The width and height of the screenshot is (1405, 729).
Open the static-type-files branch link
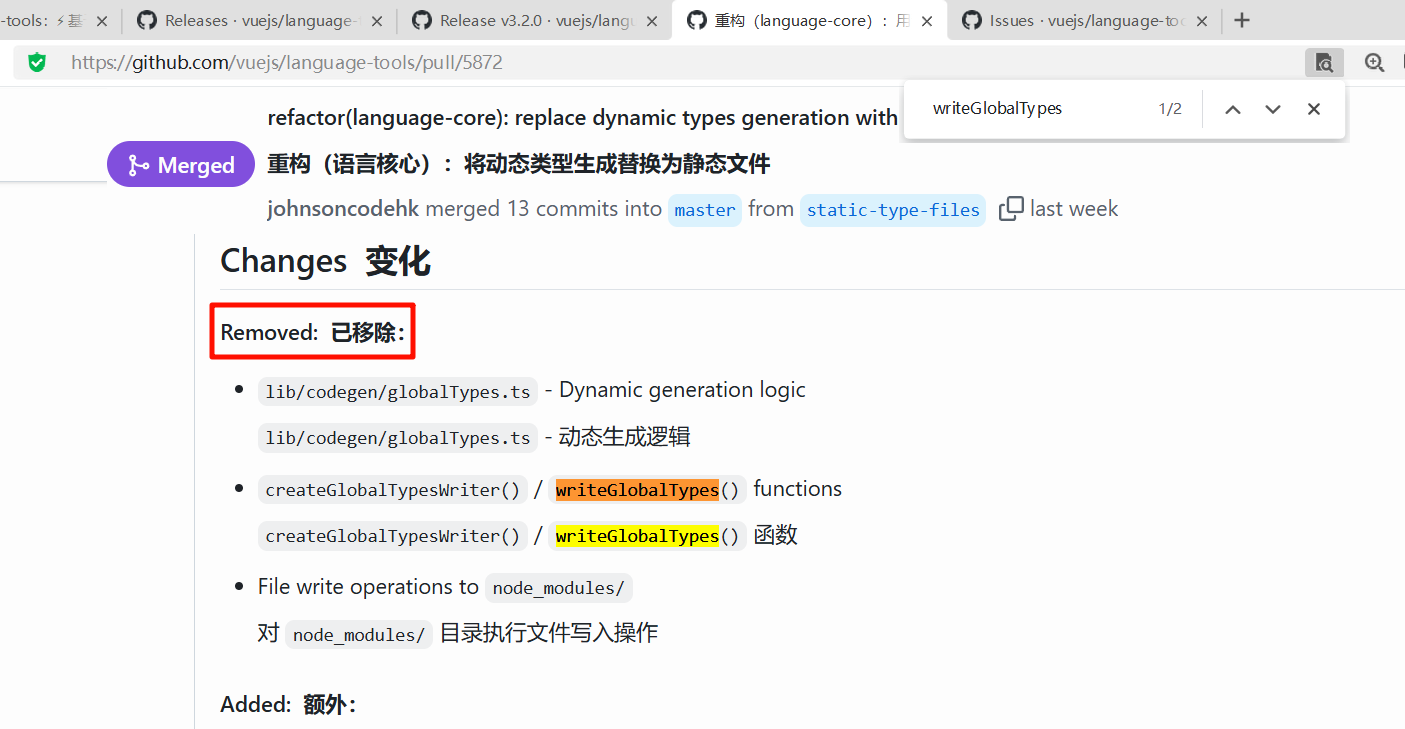point(892,210)
